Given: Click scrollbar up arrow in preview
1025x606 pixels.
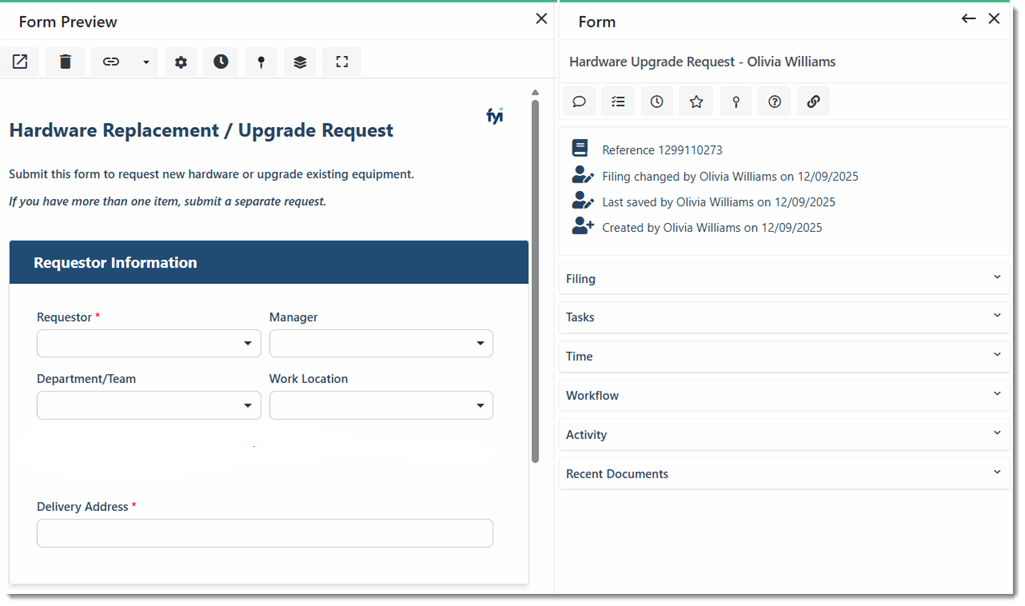Looking at the screenshot, I should (535, 93).
